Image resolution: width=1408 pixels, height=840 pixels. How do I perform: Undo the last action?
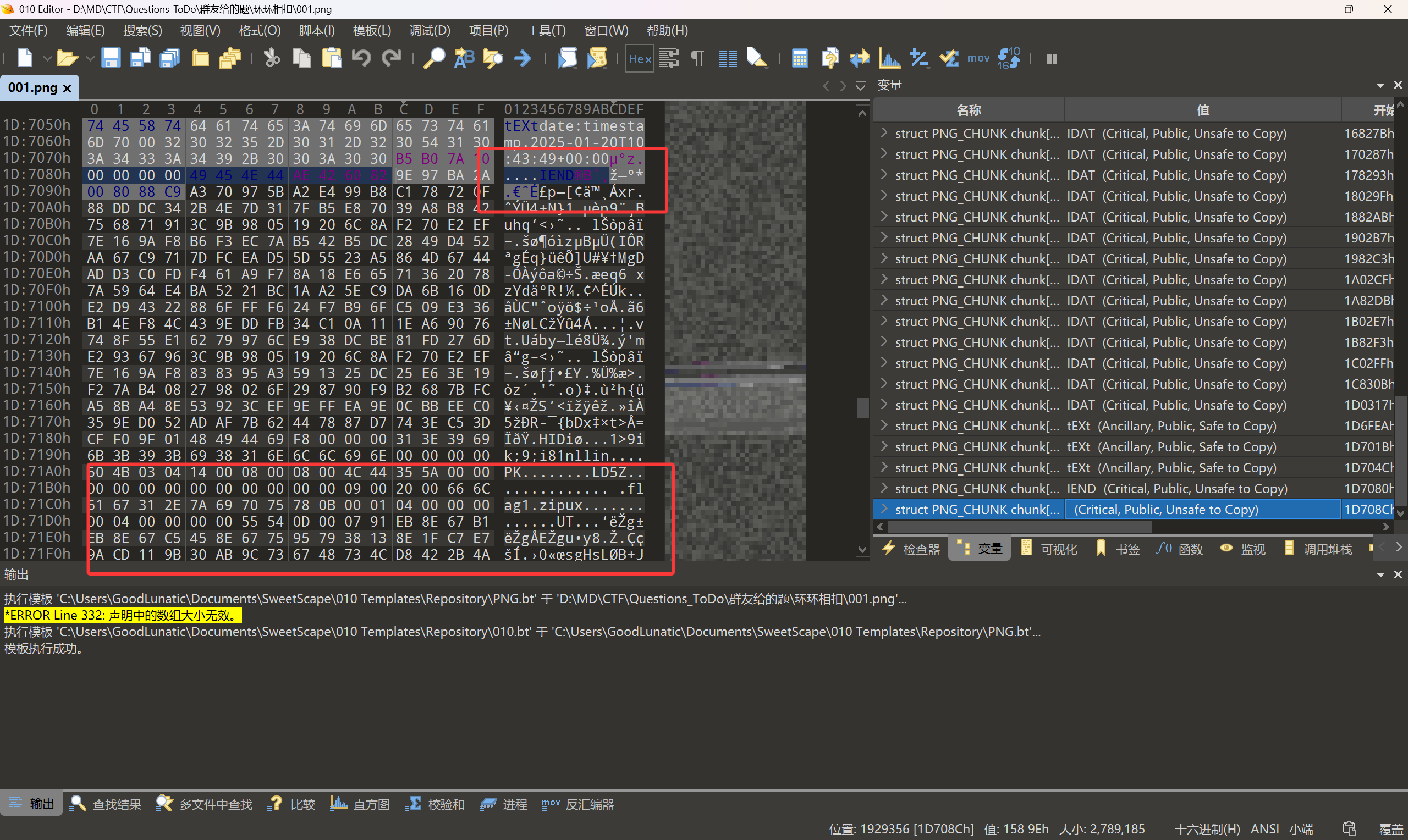point(361,58)
